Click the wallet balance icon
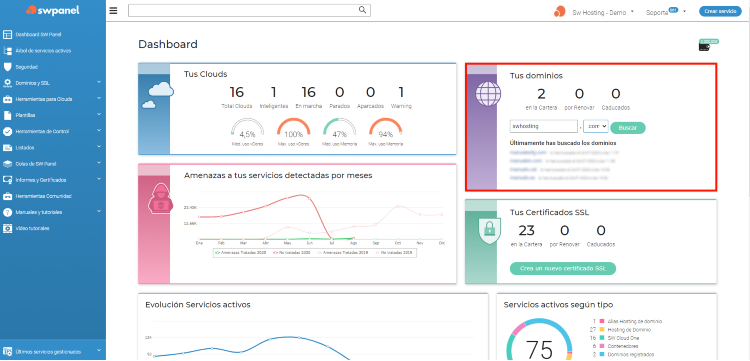Viewport: 750px width, 361px height. [x=705, y=47]
